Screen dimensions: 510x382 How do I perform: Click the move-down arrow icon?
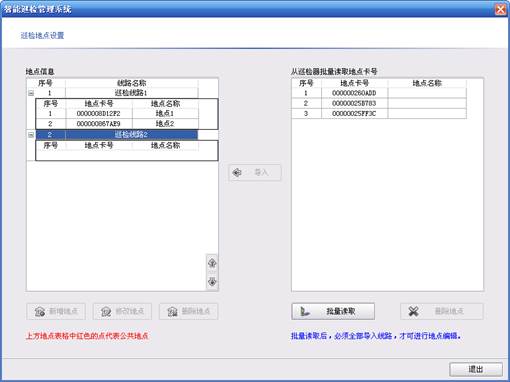click(x=212, y=282)
